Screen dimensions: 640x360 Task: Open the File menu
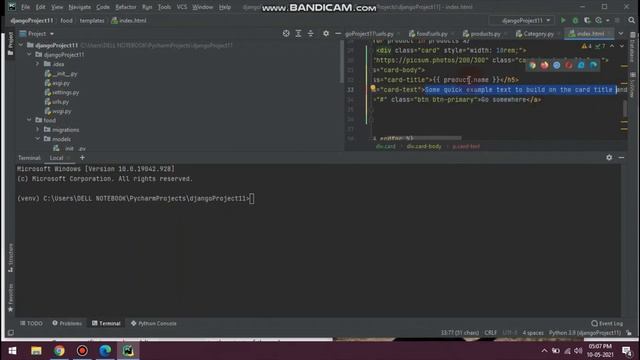pos(25,7)
